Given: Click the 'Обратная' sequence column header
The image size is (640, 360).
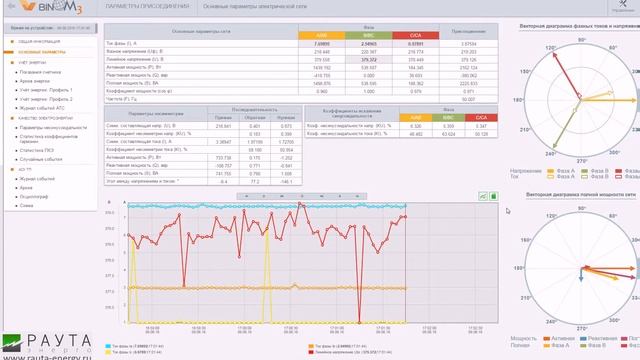Looking at the screenshot, I should click(255, 118).
